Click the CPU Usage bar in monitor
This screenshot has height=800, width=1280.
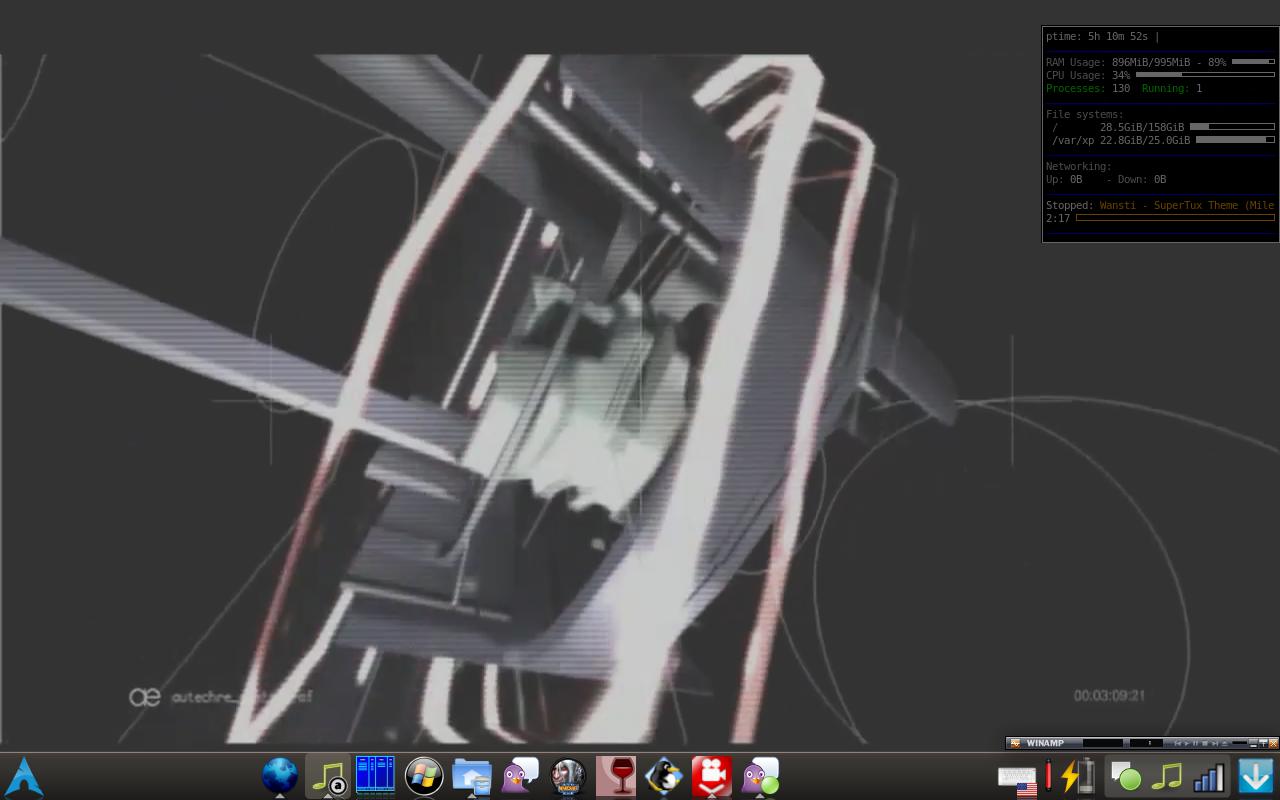[x=1205, y=75]
